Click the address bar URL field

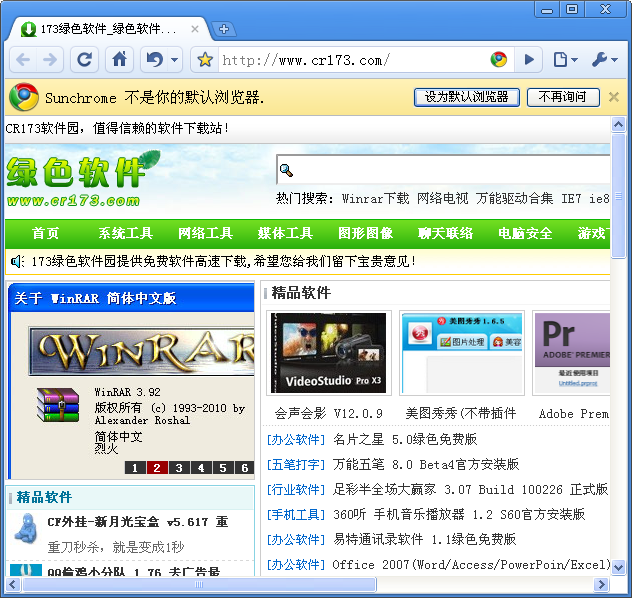(353, 60)
